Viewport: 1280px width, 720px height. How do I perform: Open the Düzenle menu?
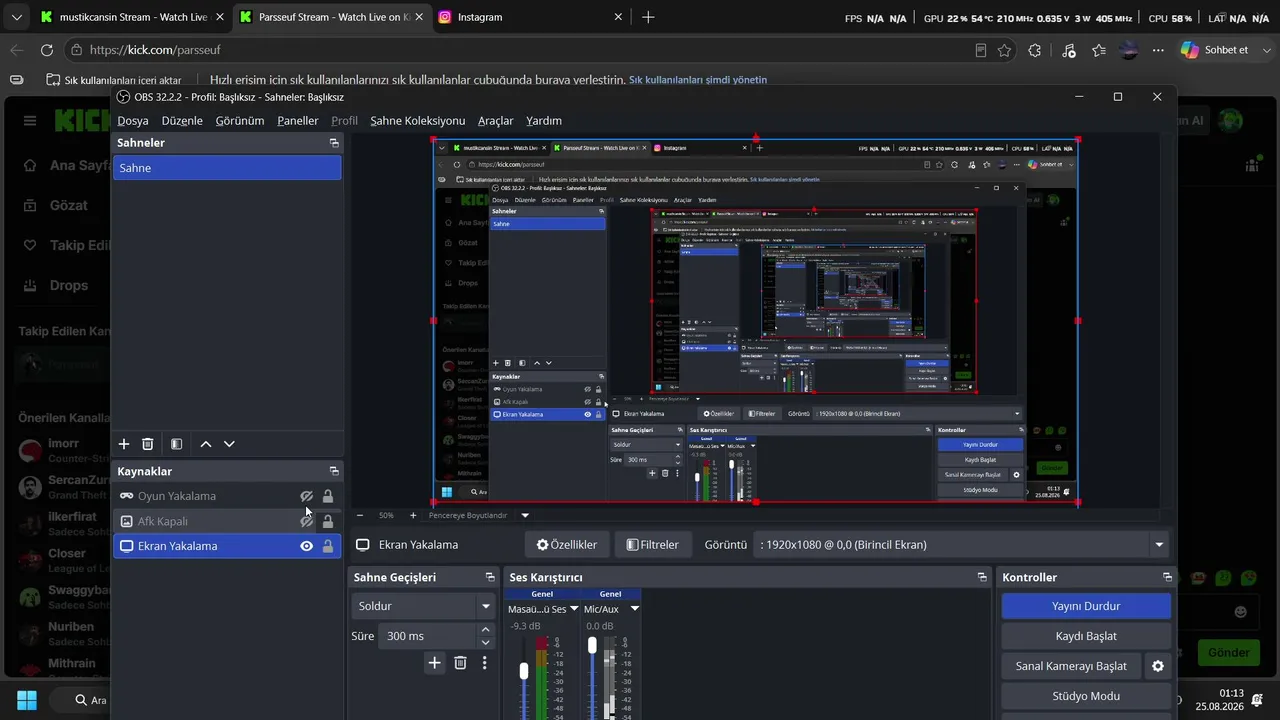click(182, 121)
